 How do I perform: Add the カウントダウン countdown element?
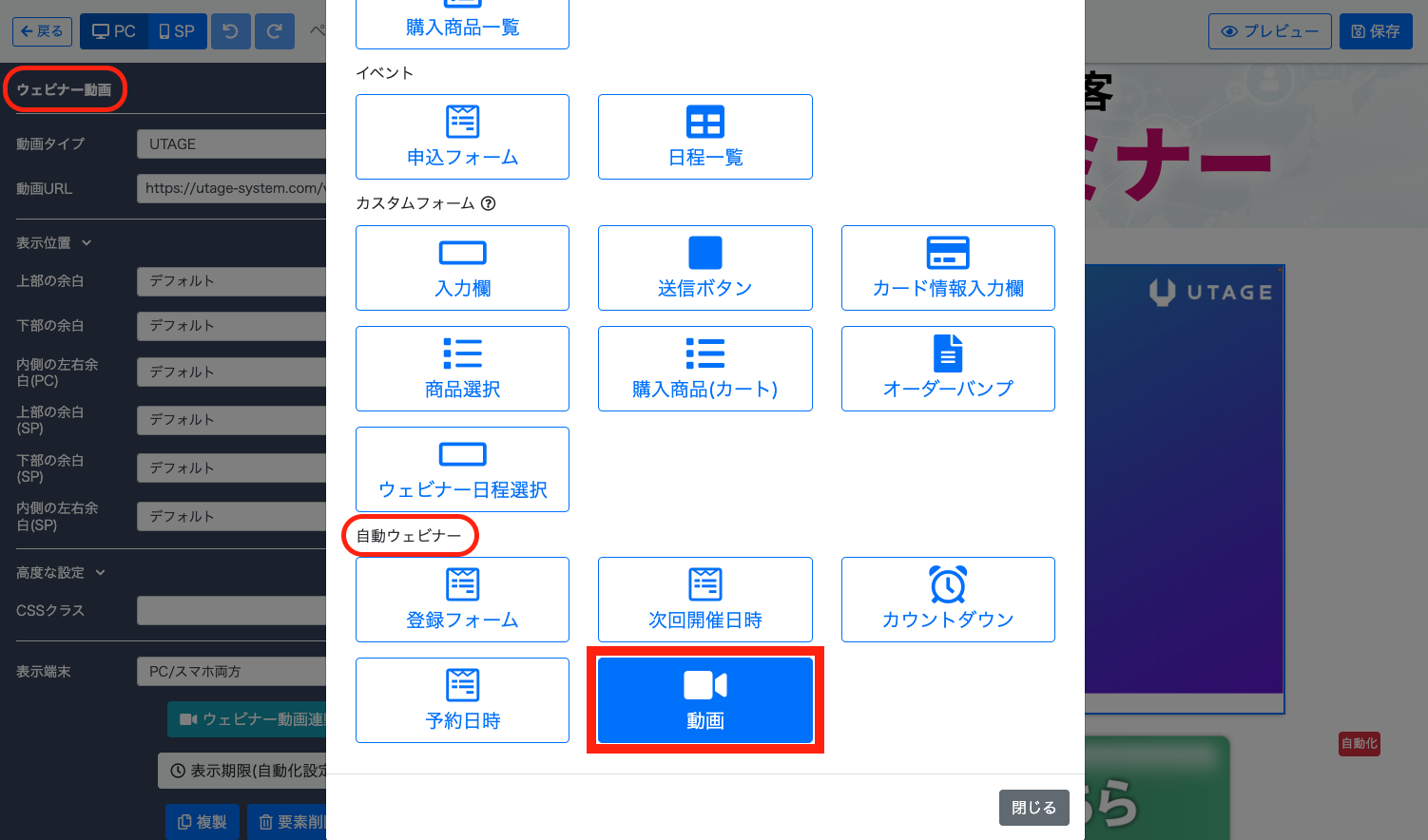point(947,600)
